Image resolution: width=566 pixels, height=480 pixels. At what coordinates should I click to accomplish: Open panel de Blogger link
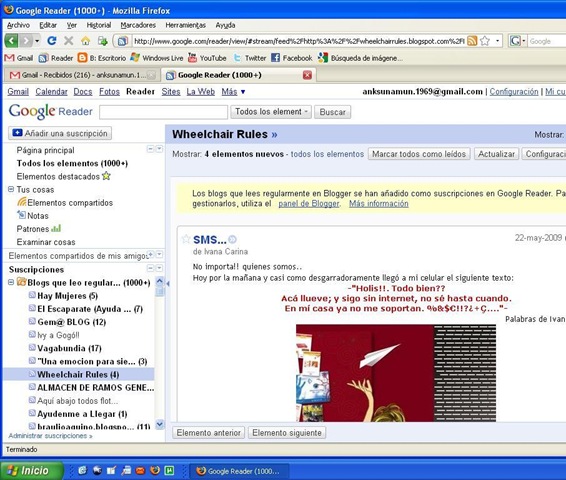(309, 204)
